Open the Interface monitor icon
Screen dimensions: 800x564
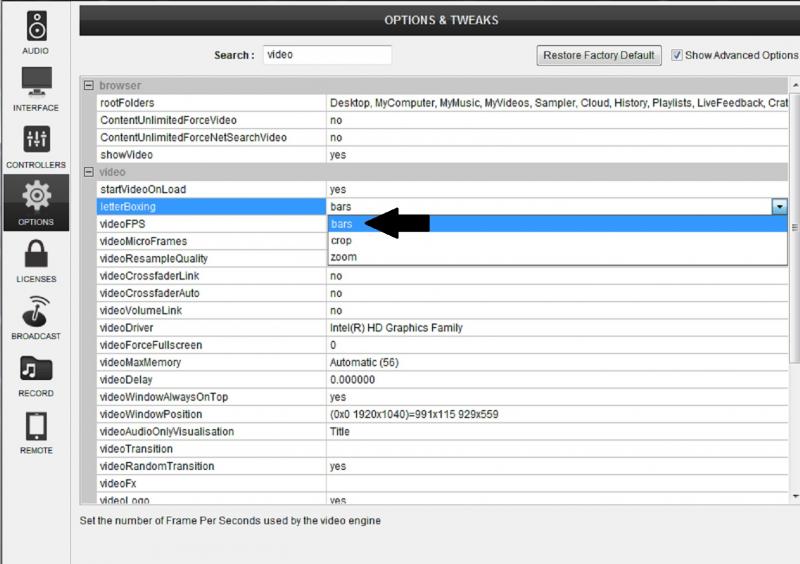click(x=36, y=82)
